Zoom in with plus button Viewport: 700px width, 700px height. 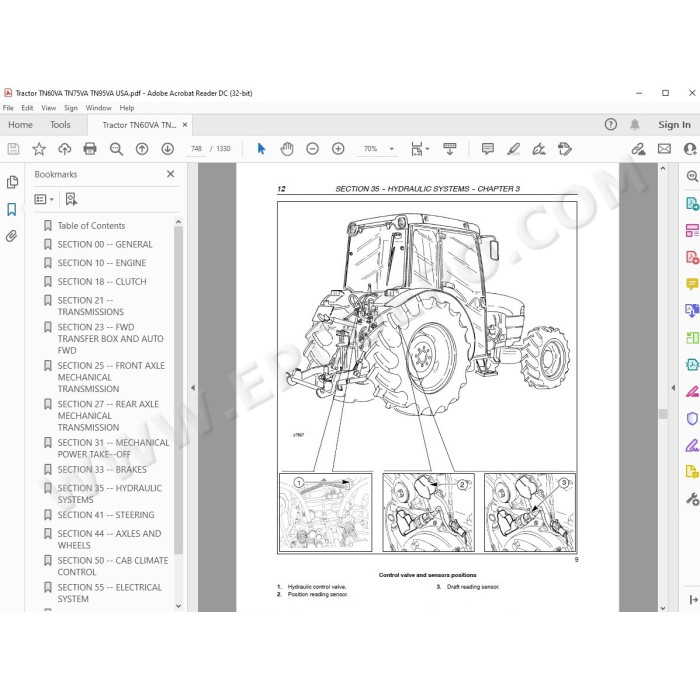click(x=338, y=149)
